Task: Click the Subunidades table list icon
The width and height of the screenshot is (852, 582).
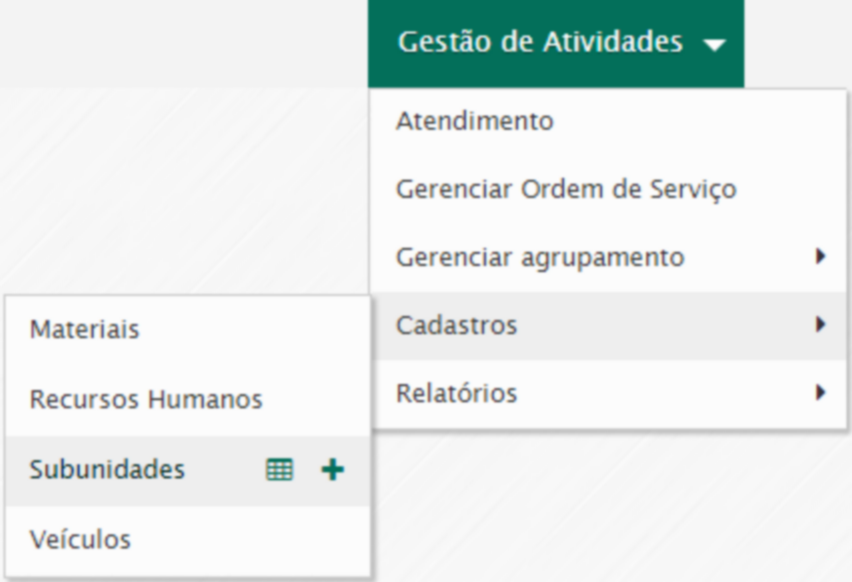Action: [x=279, y=471]
